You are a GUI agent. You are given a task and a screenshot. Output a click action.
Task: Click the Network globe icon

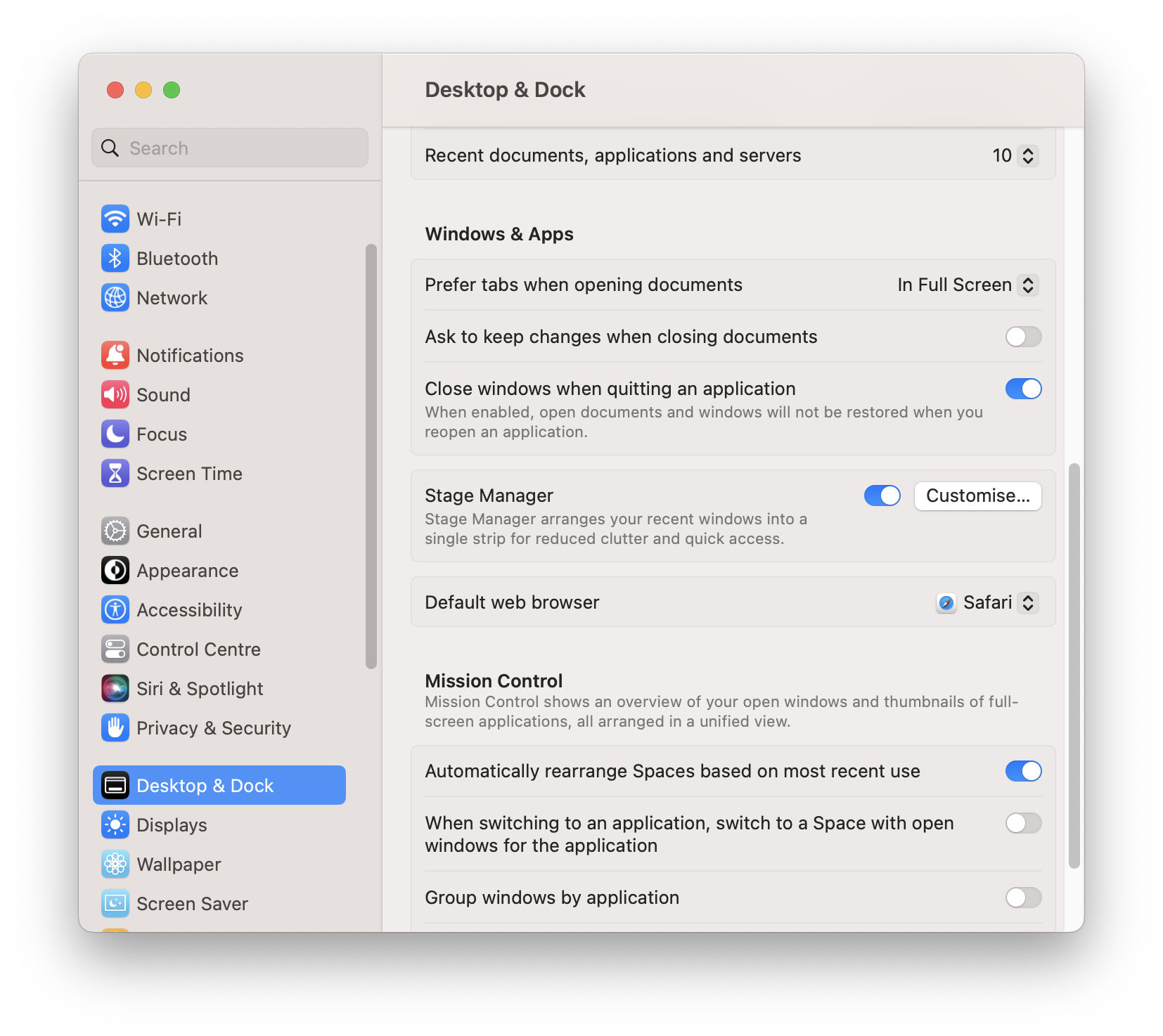click(115, 297)
